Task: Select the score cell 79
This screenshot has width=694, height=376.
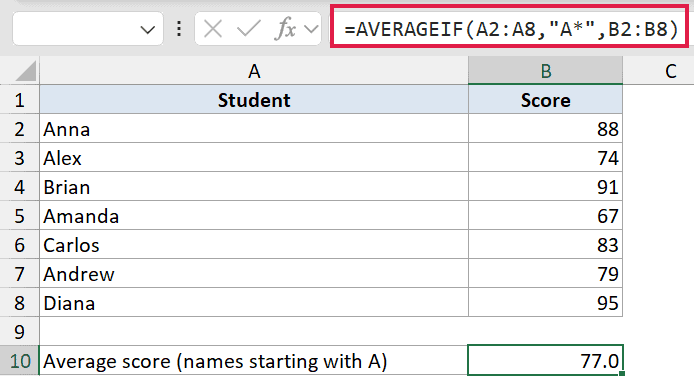Action: click(545, 274)
